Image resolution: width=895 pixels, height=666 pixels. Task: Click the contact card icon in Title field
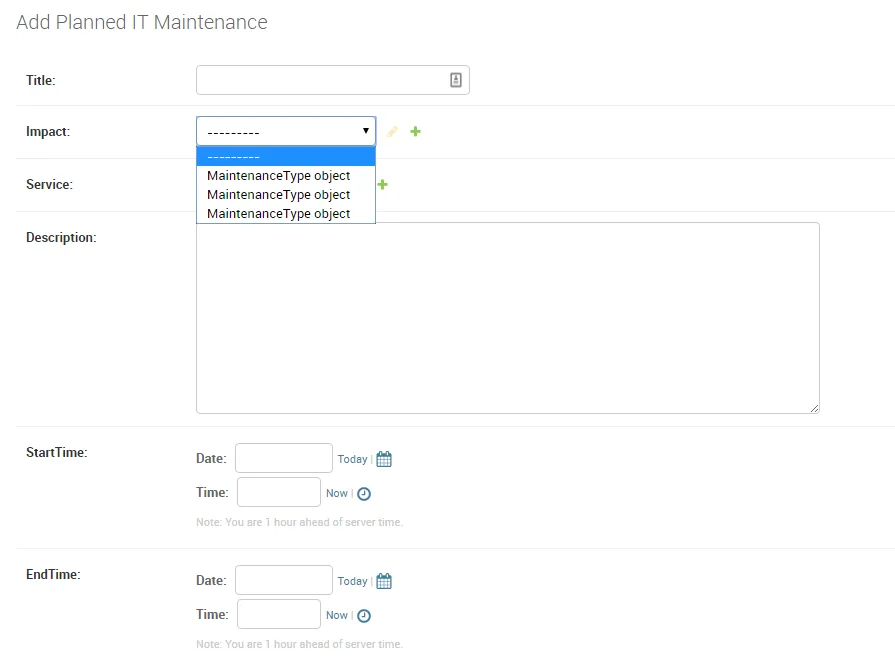[x=456, y=80]
